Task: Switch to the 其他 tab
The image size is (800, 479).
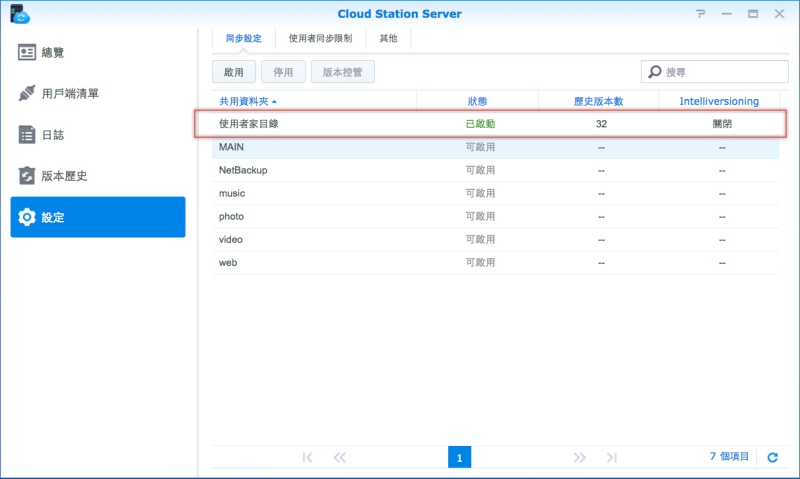Action: 388,39
